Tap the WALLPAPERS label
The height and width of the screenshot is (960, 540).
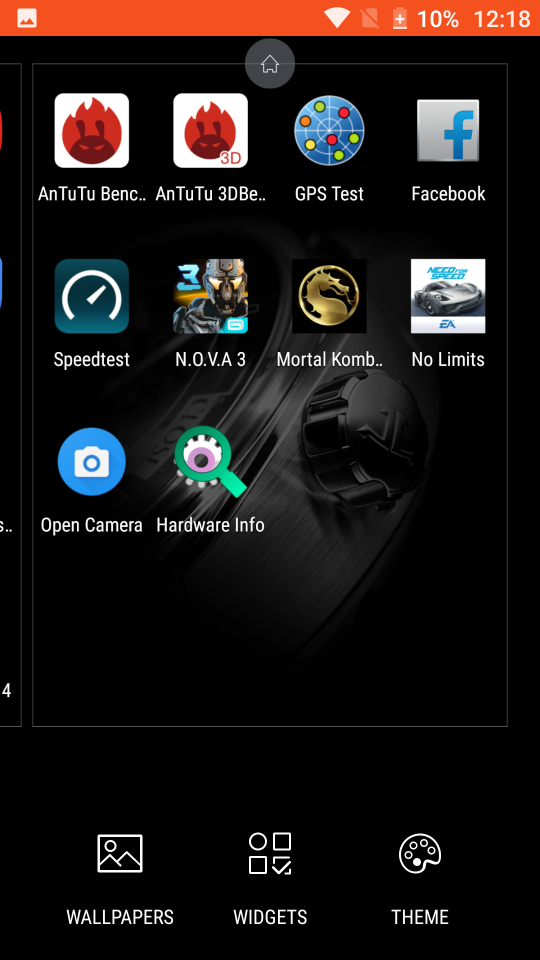pos(120,917)
